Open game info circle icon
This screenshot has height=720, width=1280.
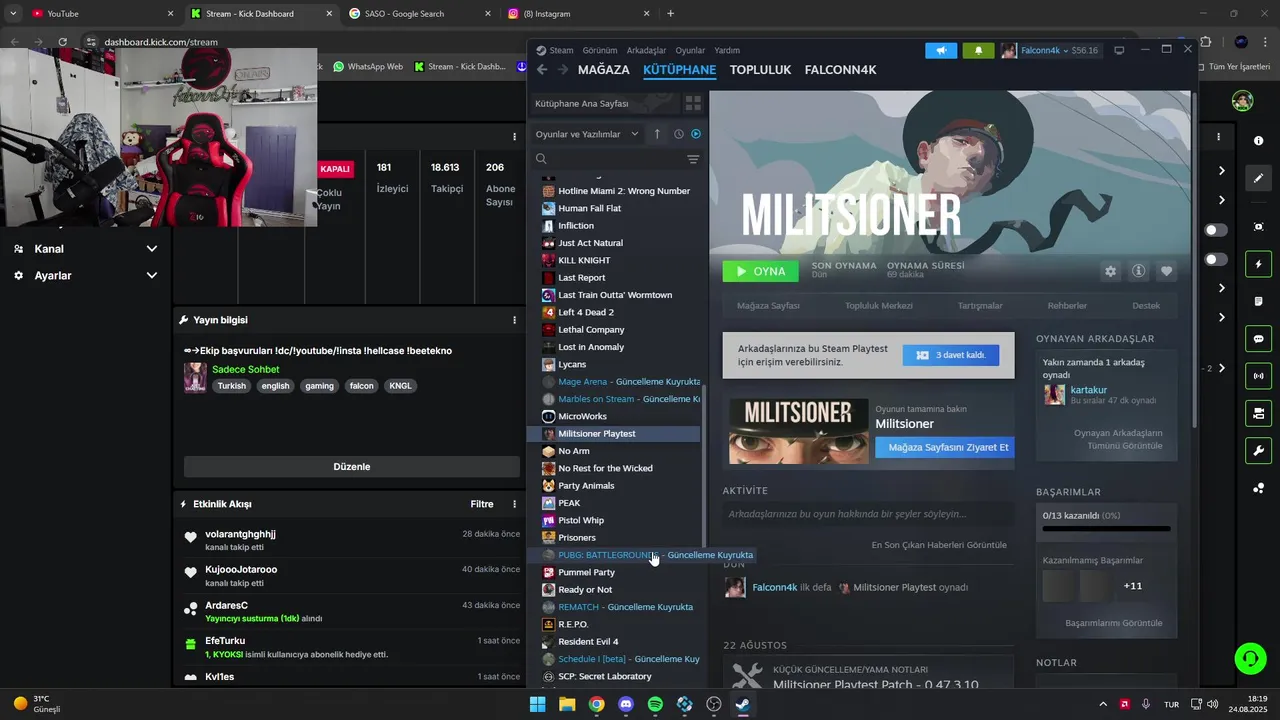click(x=1138, y=271)
